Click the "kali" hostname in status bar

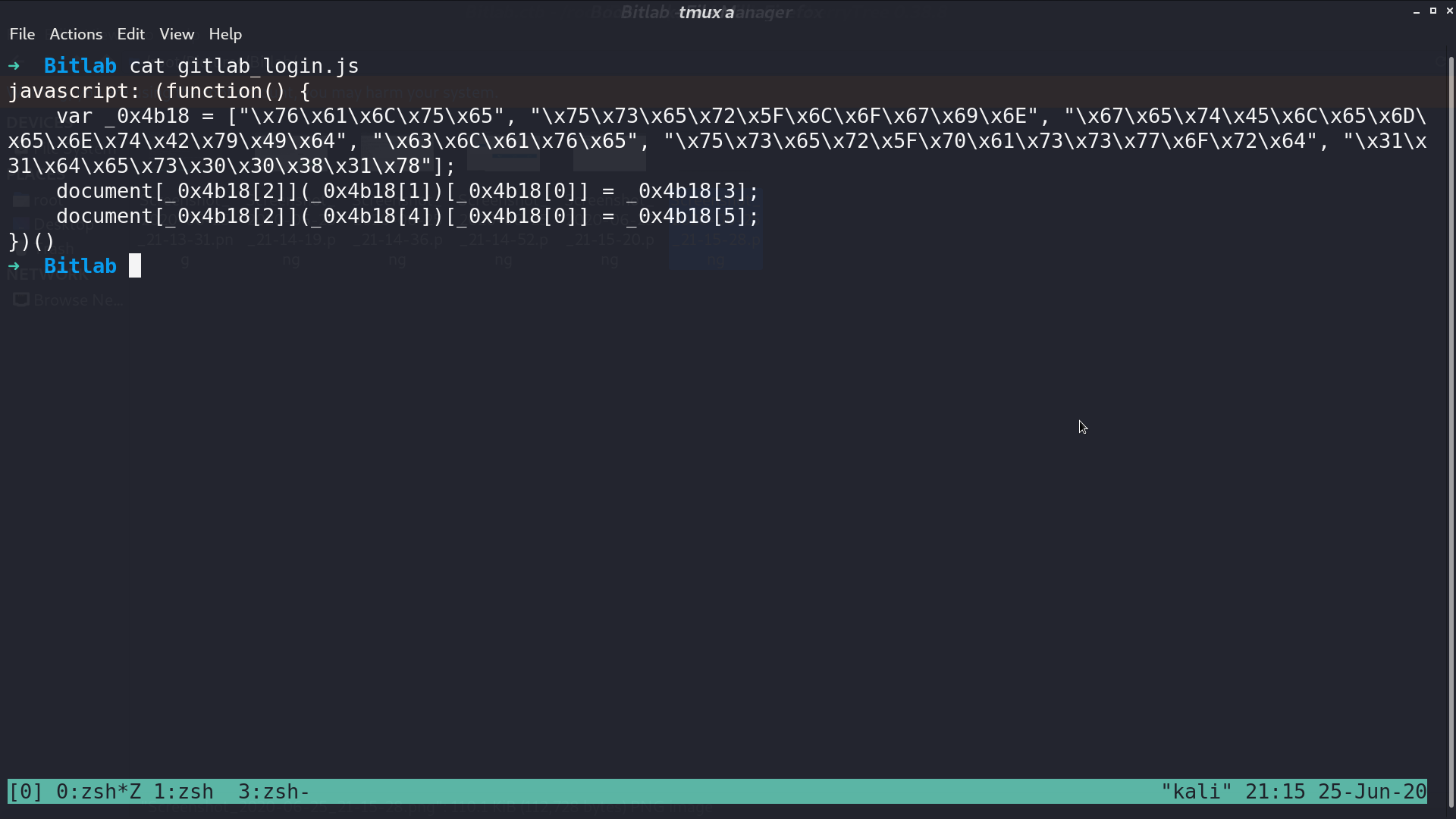click(1197, 792)
